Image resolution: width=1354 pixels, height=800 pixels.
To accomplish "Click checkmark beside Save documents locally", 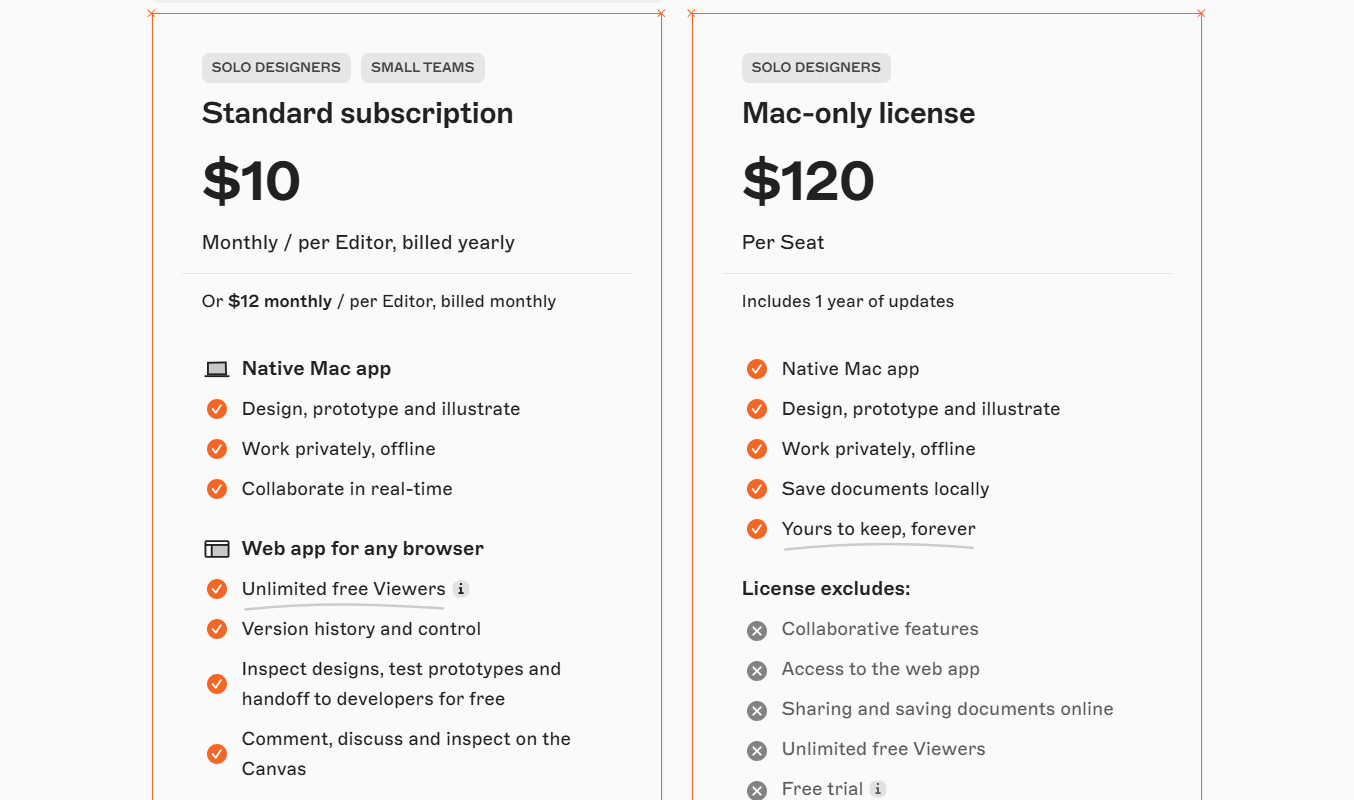I will coord(757,489).
